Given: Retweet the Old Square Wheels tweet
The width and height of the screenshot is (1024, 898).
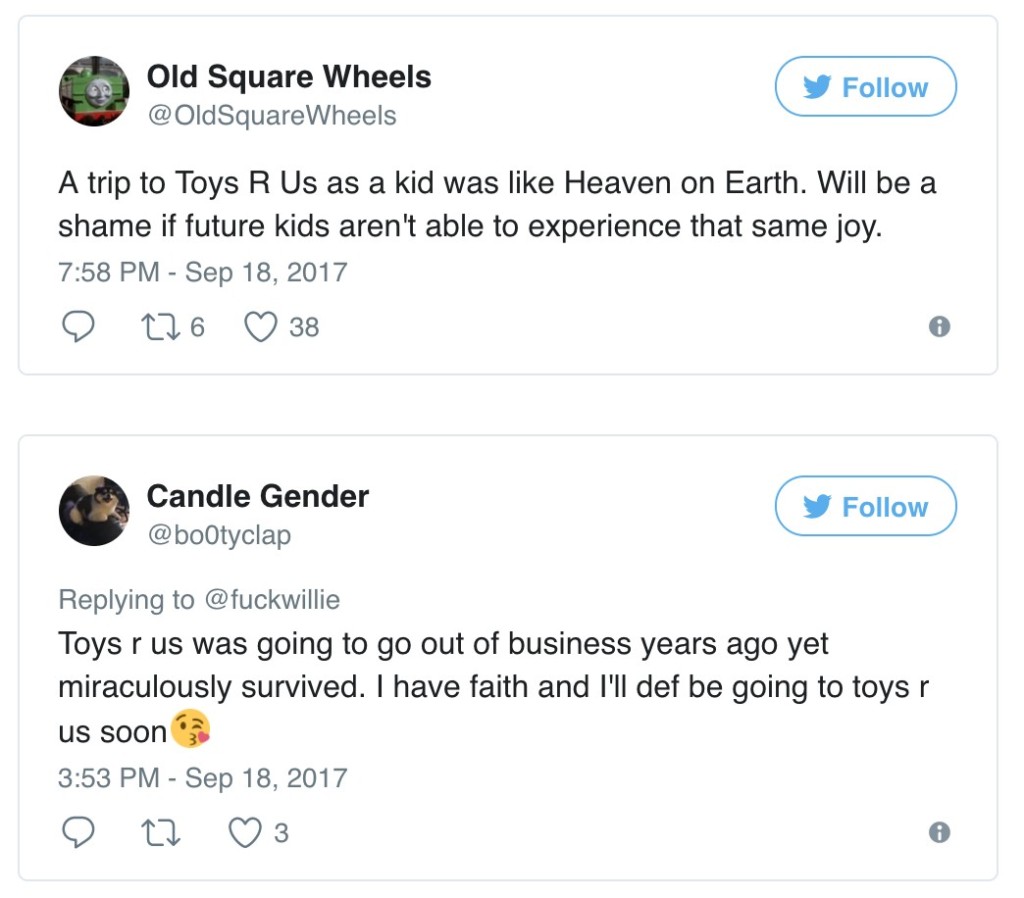Looking at the screenshot, I should pos(159,327).
